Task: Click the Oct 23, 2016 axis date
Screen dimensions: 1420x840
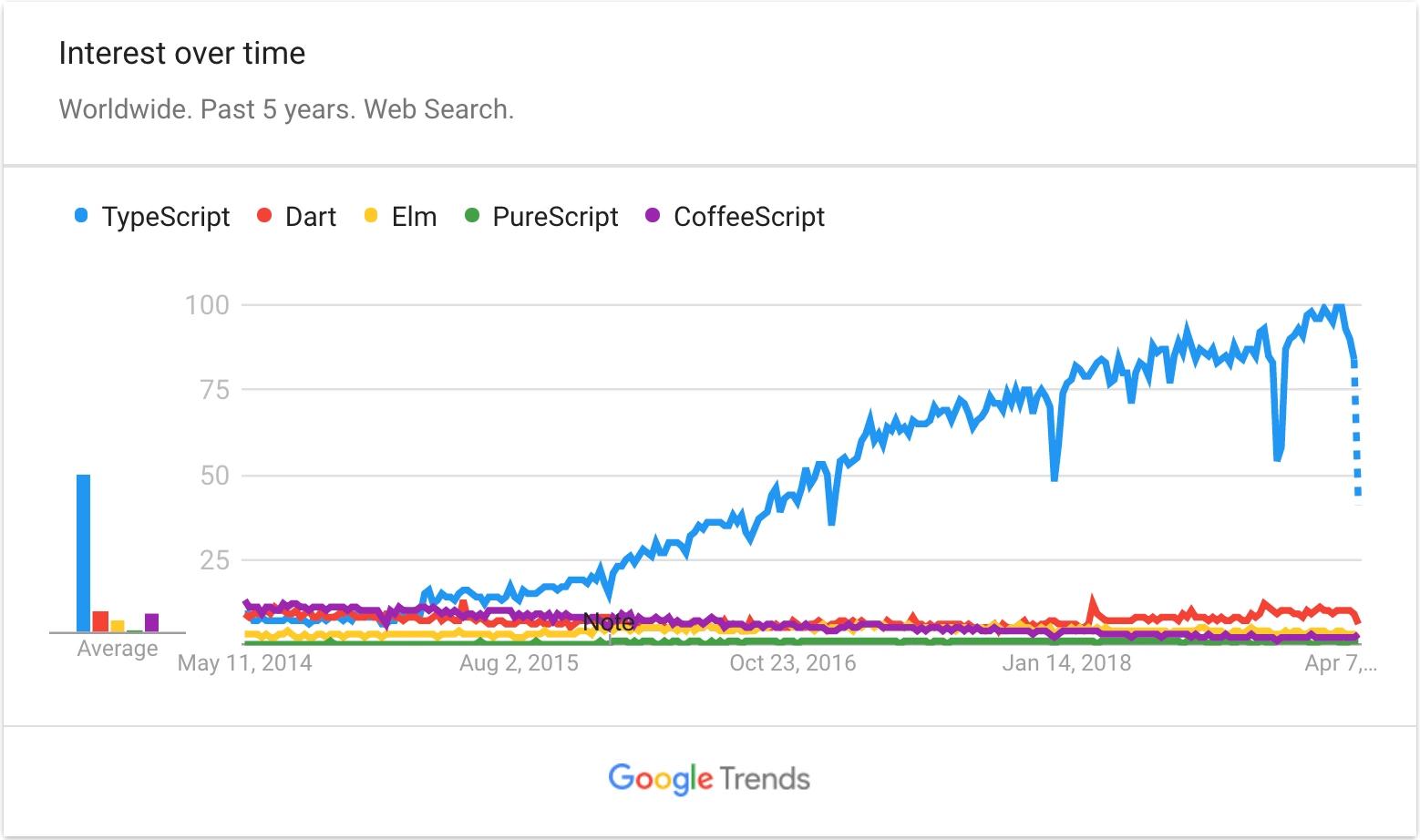Action: (792, 663)
